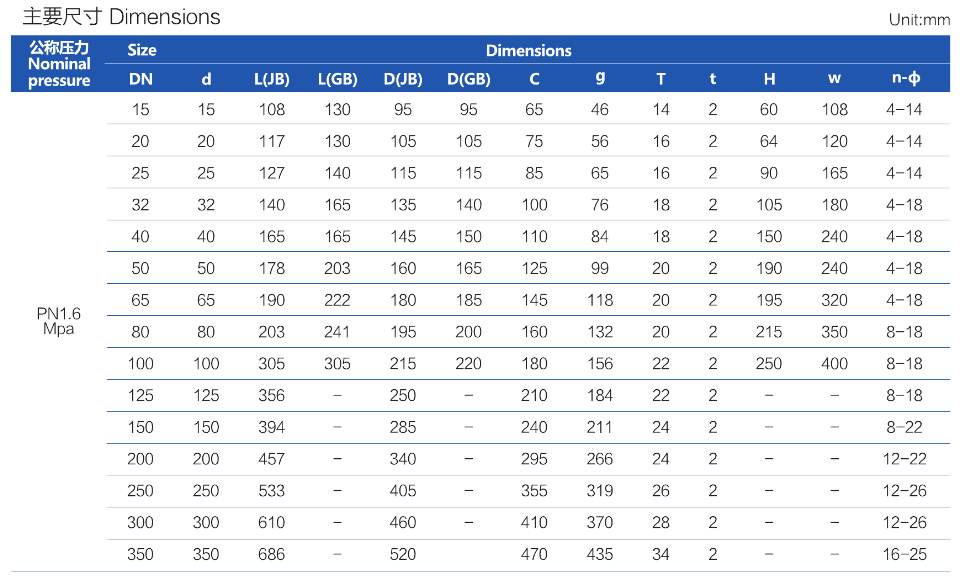Screen dimensions: 964x581
Task: Select the L(JB) column header
Action: (x=271, y=79)
